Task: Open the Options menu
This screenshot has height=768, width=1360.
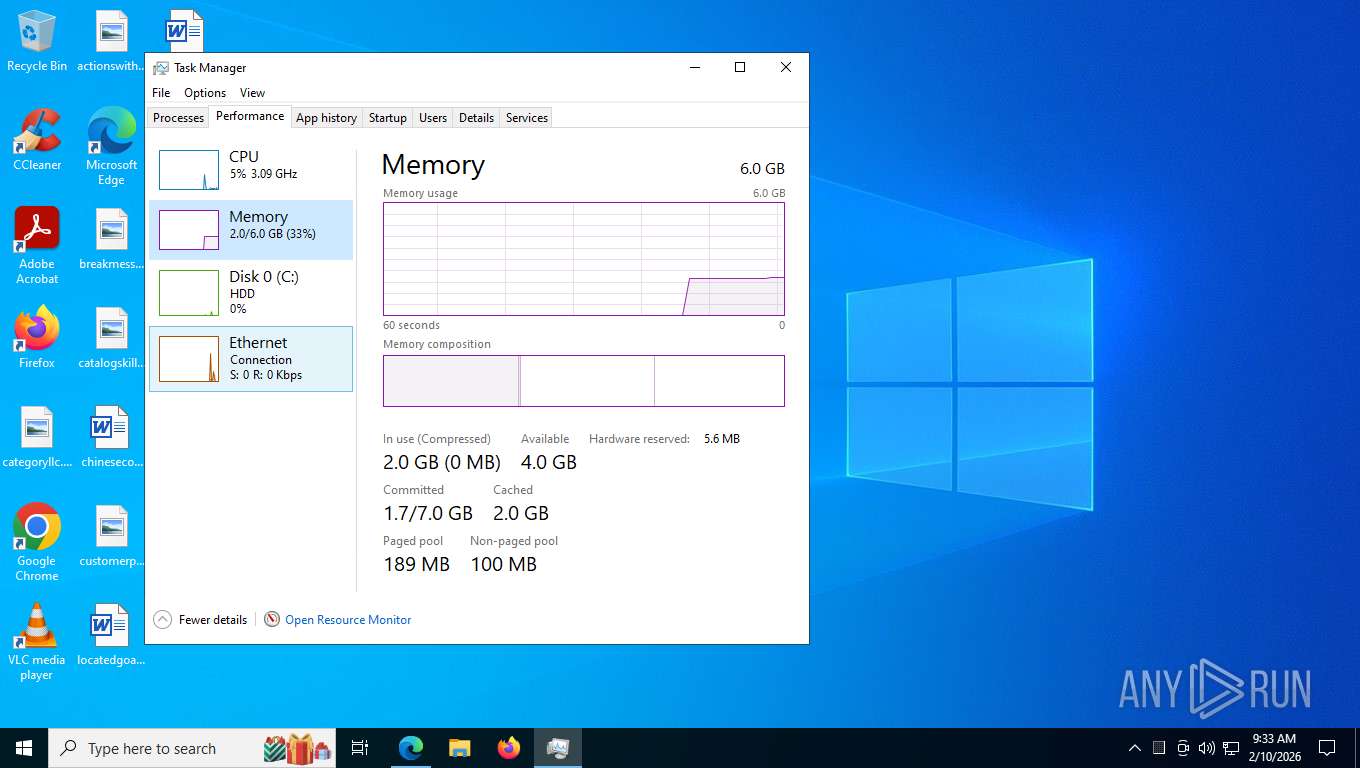Action: pos(205,93)
